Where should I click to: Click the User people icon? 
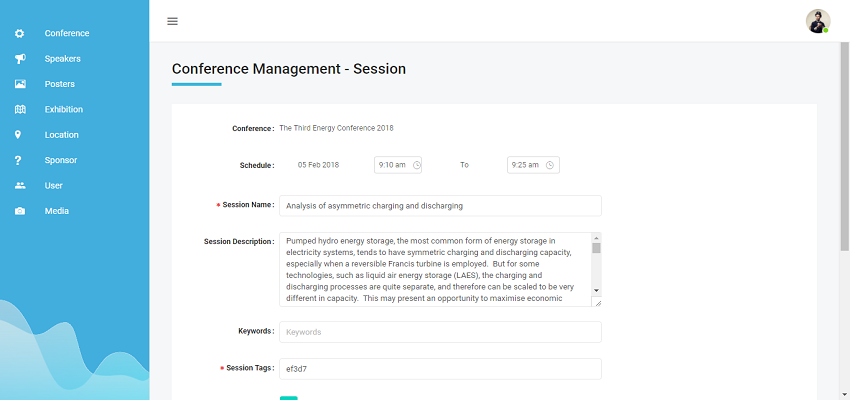click(20, 185)
